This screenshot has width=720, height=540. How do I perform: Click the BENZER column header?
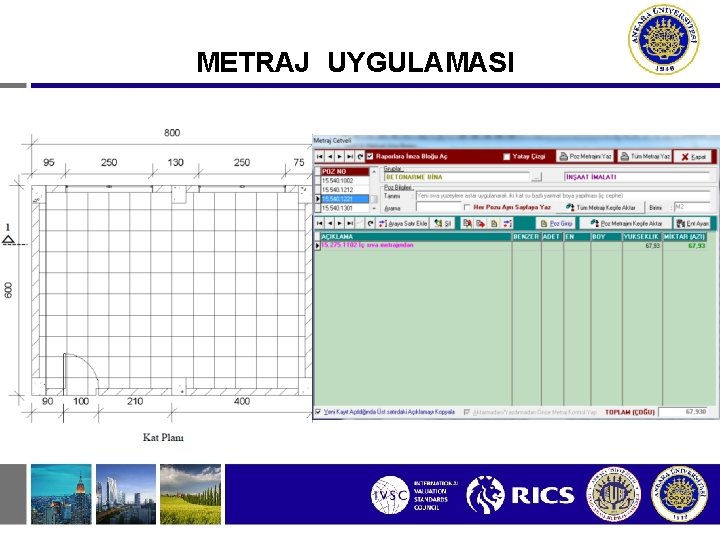[x=526, y=236]
